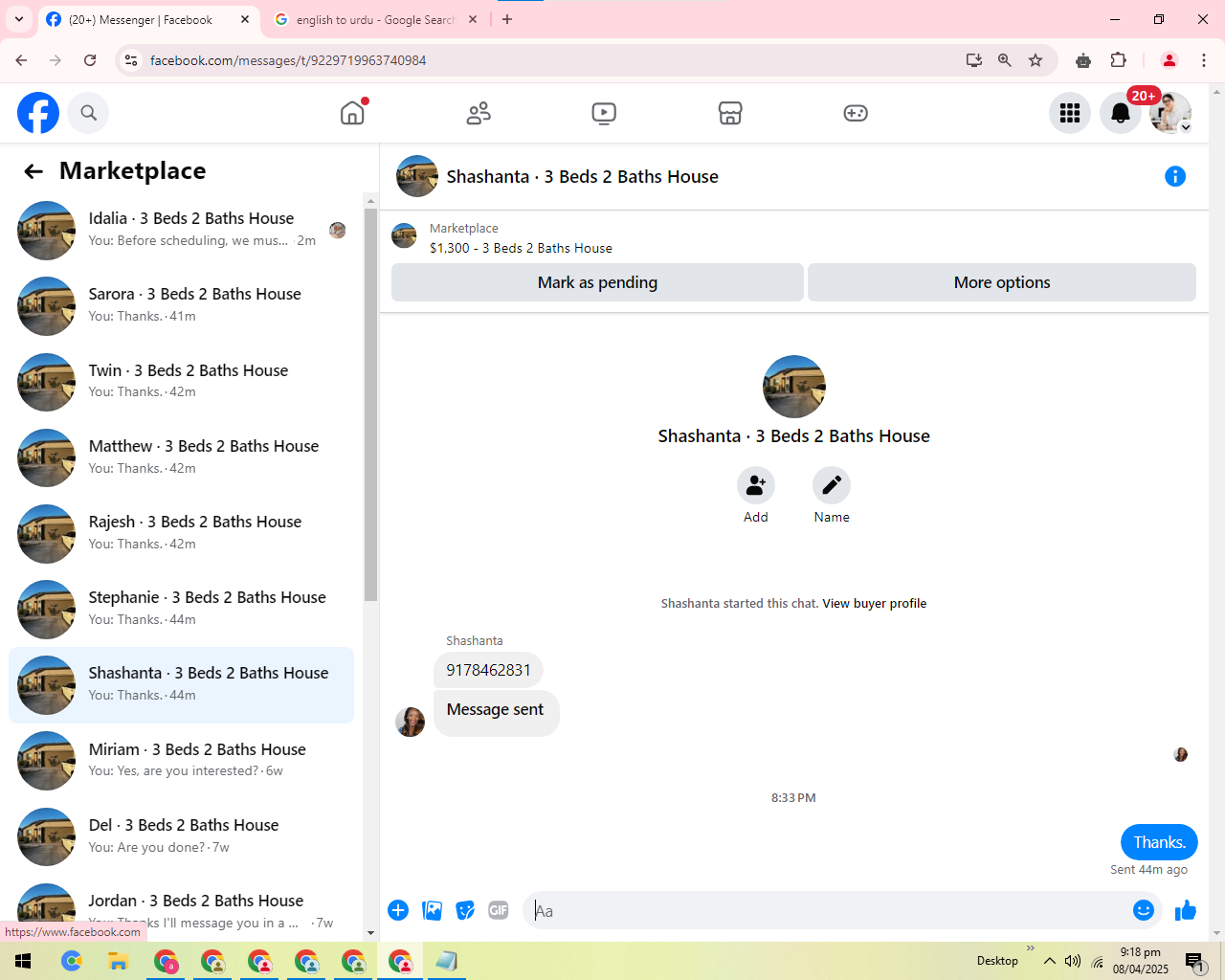View site information icon

pyautogui.click(x=131, y=60)
